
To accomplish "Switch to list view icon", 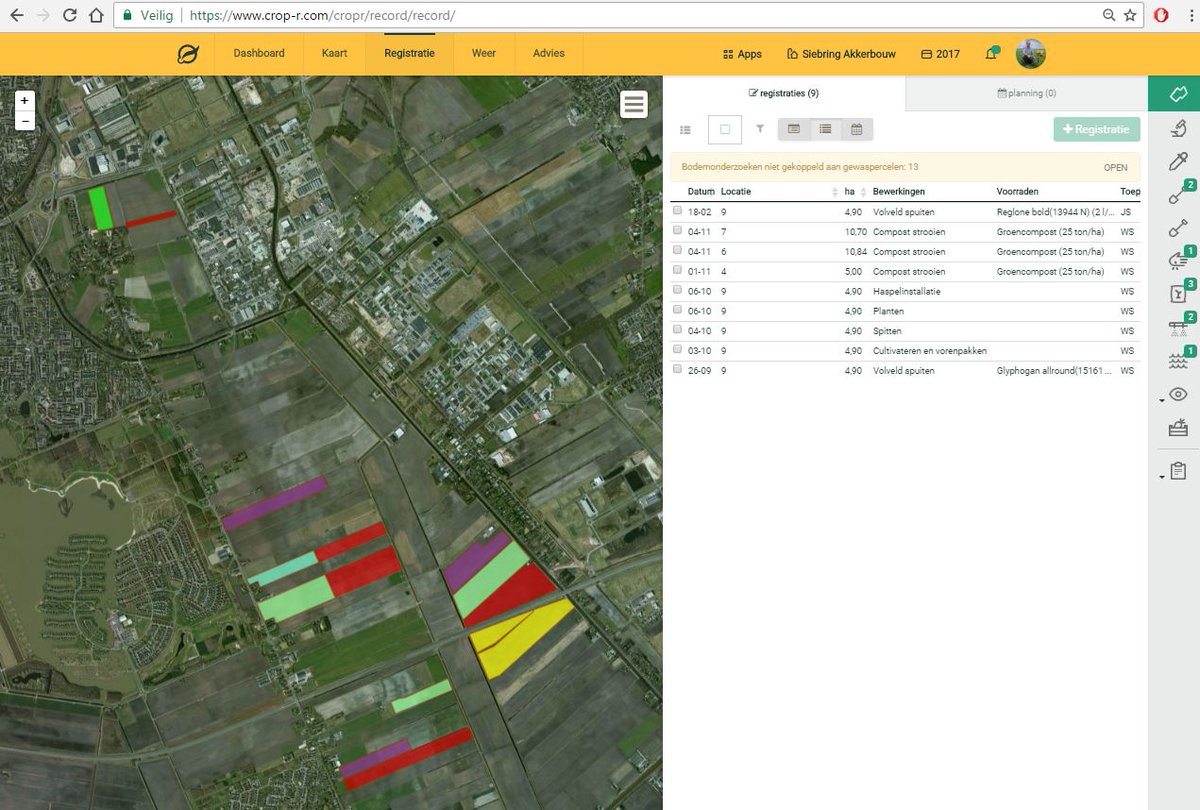I will tap(825, 129).
